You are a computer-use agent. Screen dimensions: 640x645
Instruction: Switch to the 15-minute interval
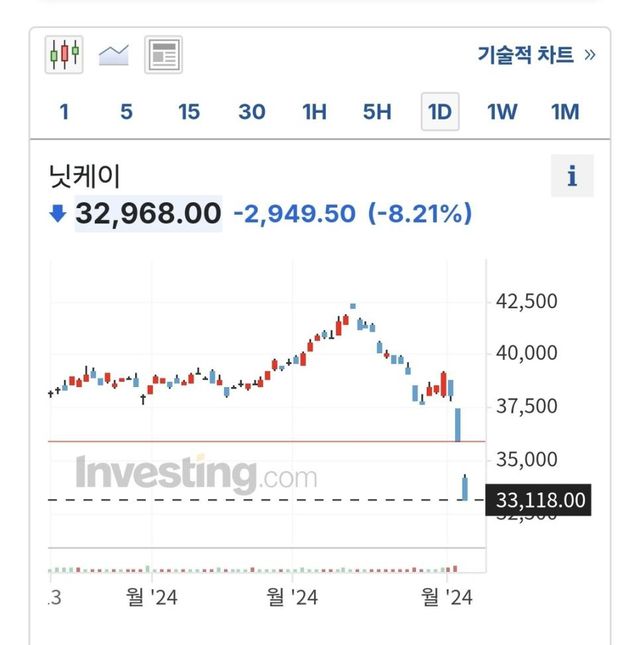coord(189,112)
